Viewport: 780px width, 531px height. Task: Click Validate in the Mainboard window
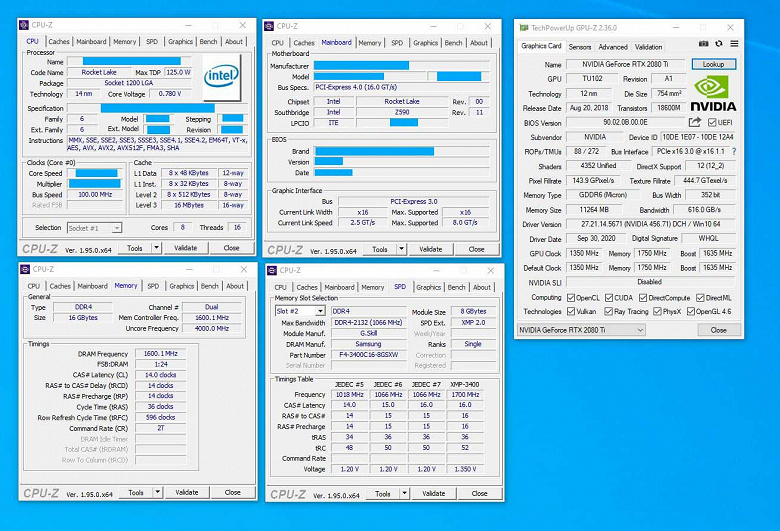point(430,249)
